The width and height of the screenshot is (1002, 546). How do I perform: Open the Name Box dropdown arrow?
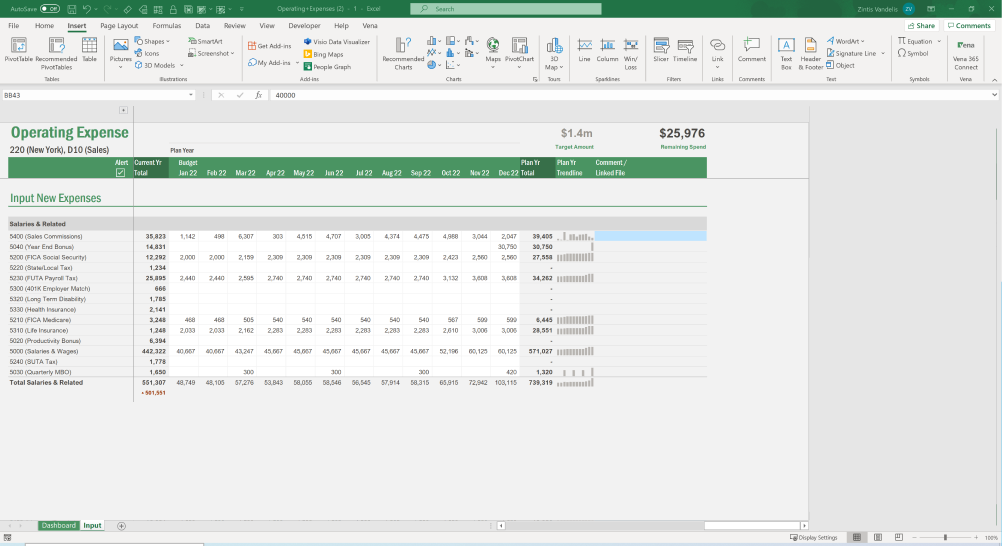(x=191, y=95)
